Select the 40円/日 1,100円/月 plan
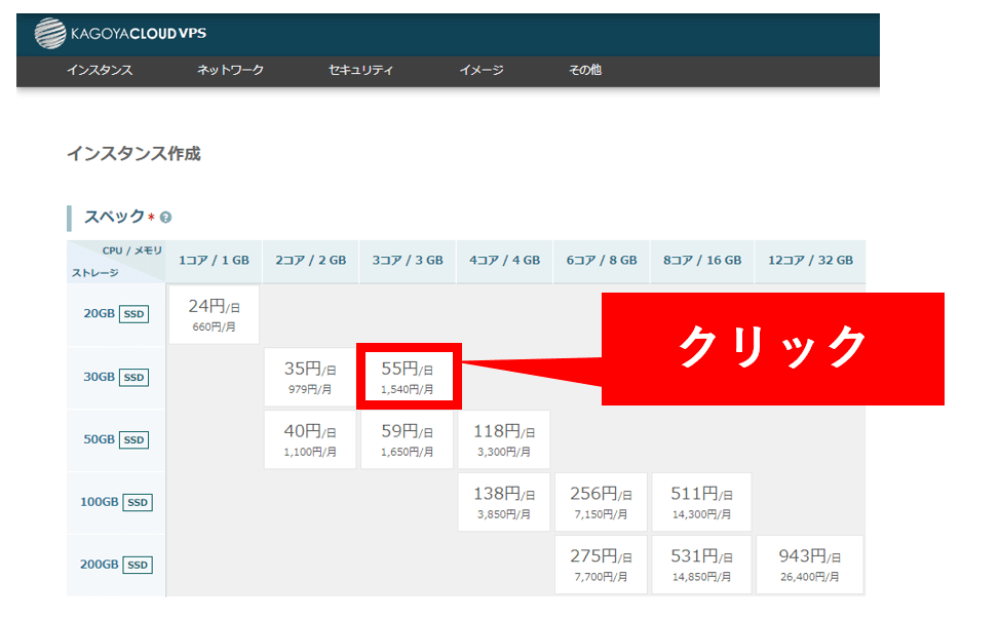The height and width of the screenshot is (618, 1000). pyautogui.click(x=310, y=439)
